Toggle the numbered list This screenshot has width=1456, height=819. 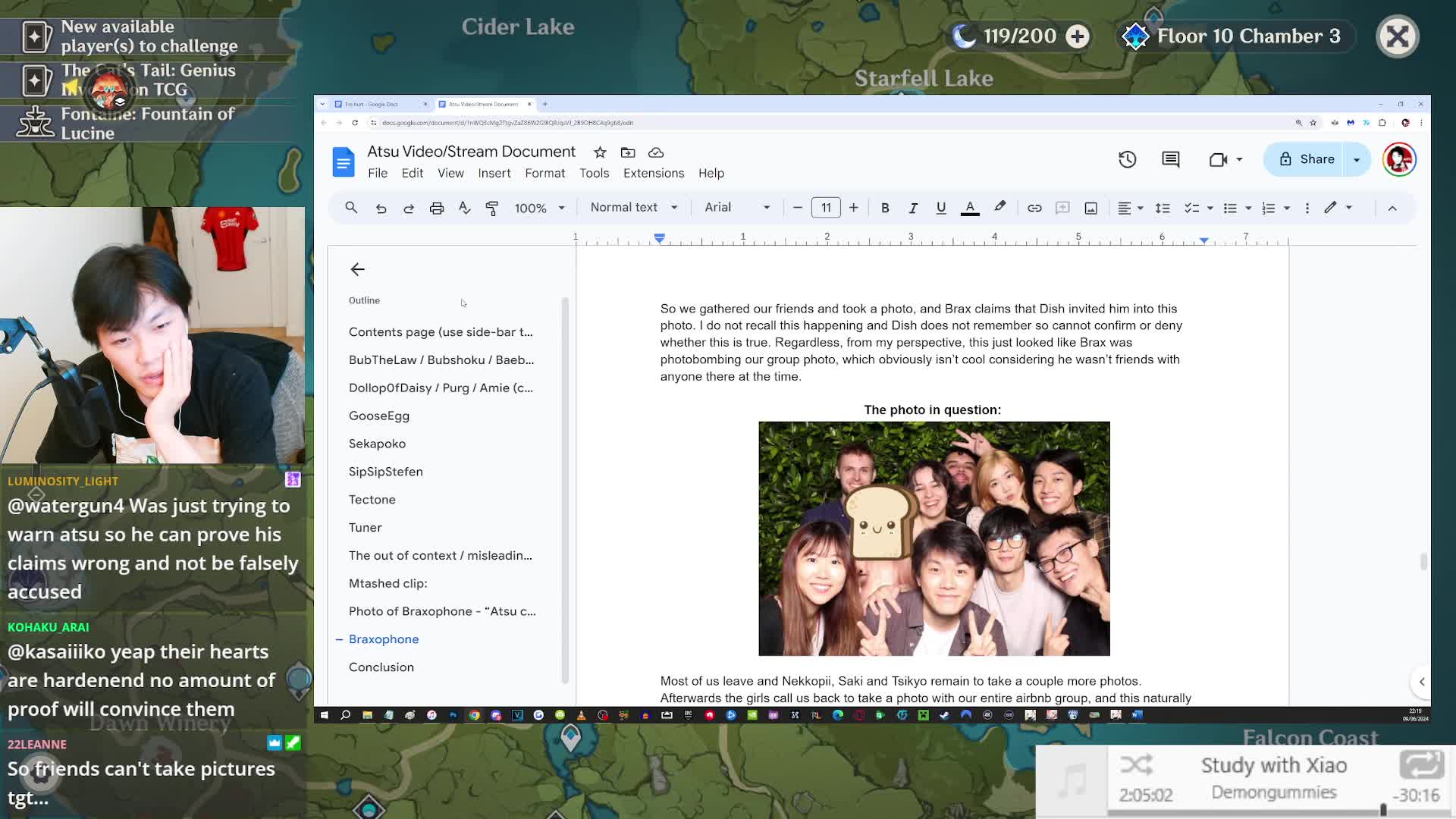pyautogui.click(x=1268, y=208)
